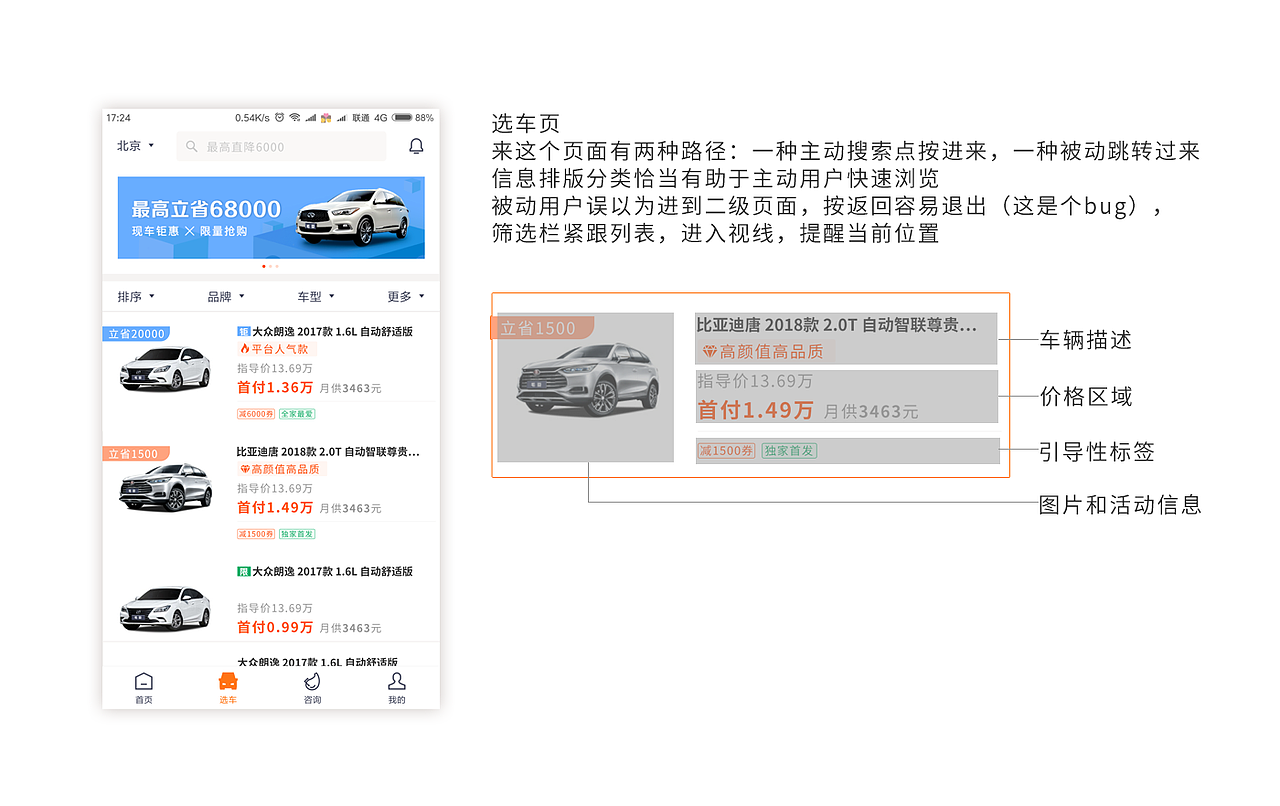Click the search magnifier icon
This screenshot has height=806, width=1280.
192,147
